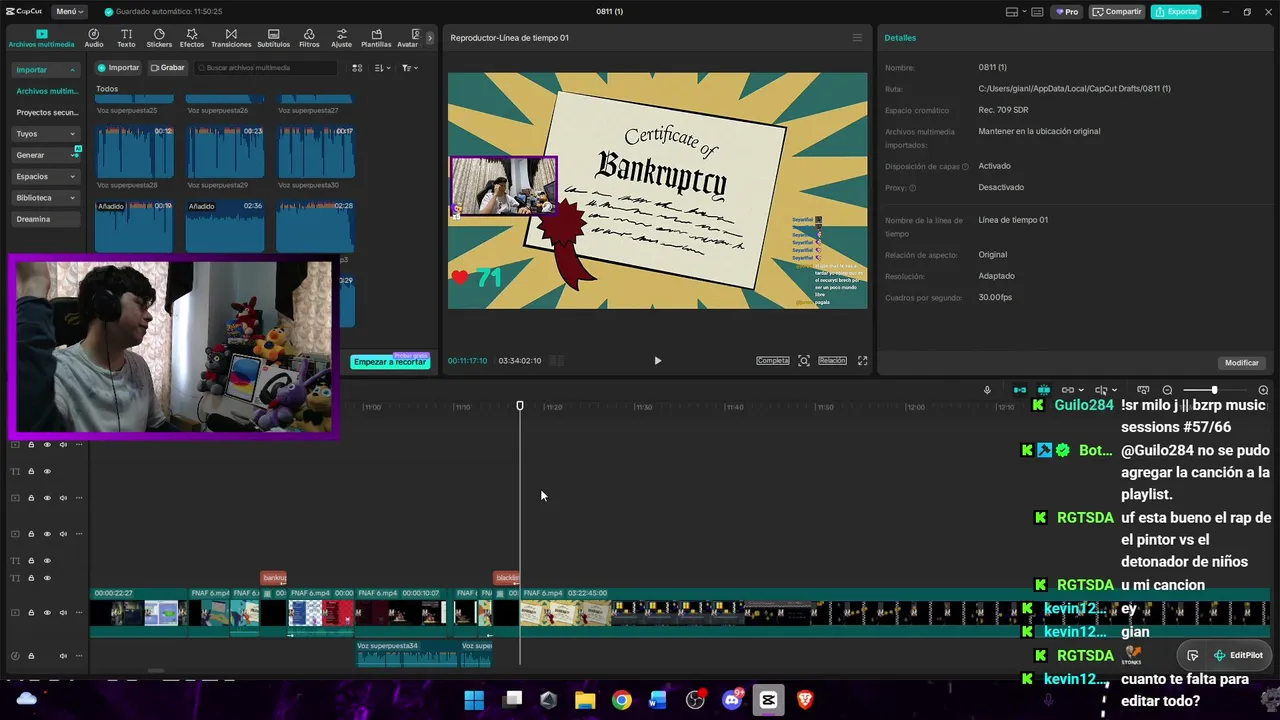Open more options for the audio track

click(x=79, y=656)
